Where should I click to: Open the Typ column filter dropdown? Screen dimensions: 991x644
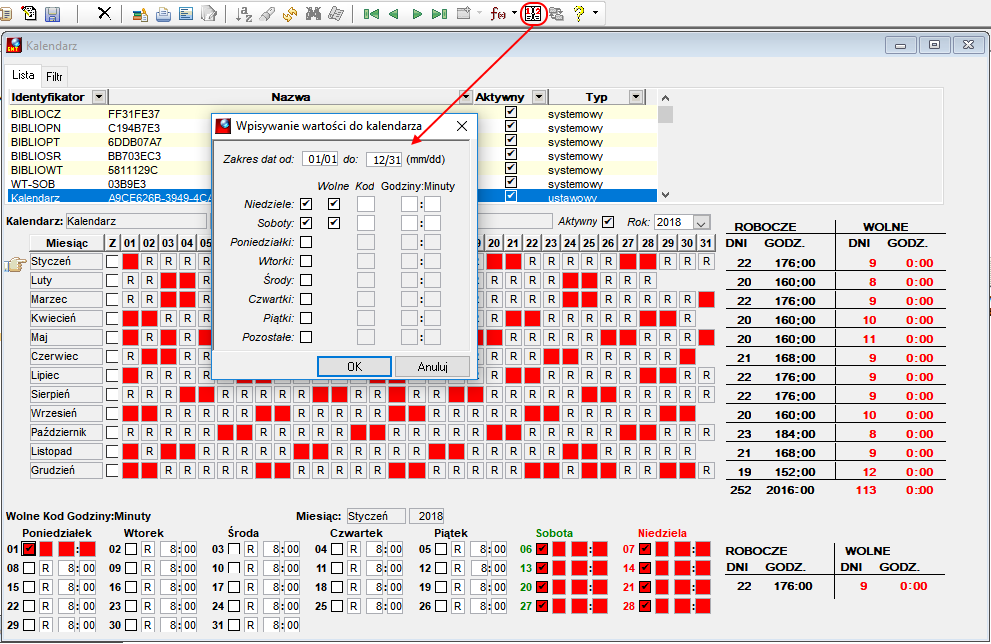[636, 97]
